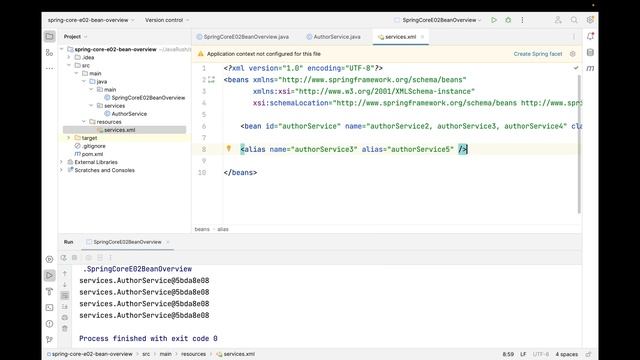Open the Build hammer tool window
Screen dimensions: 640x360
click(x=49, y=291)
